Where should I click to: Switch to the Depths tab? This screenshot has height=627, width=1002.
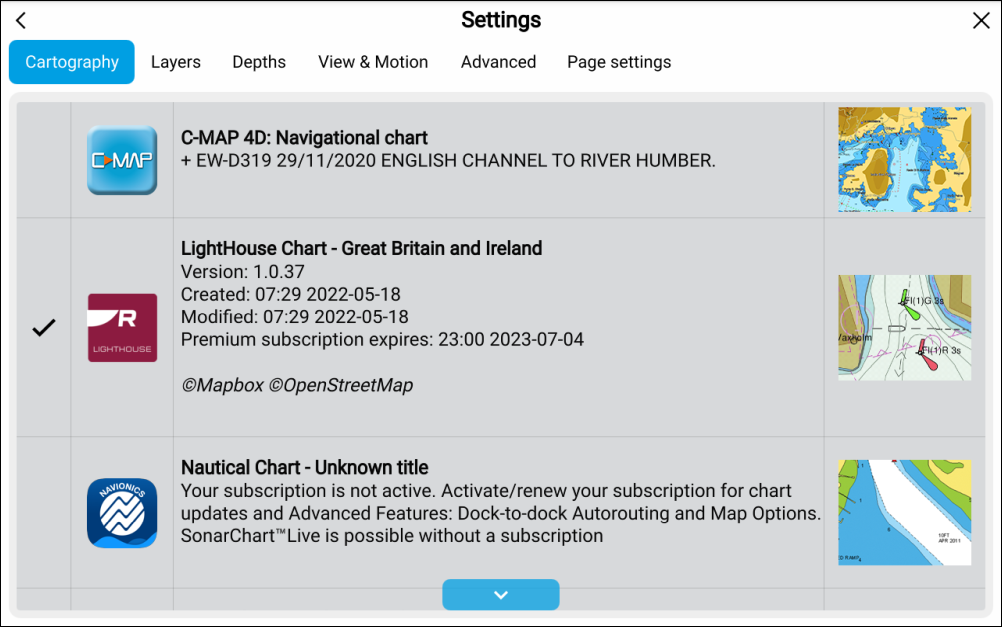click(259, 62)
